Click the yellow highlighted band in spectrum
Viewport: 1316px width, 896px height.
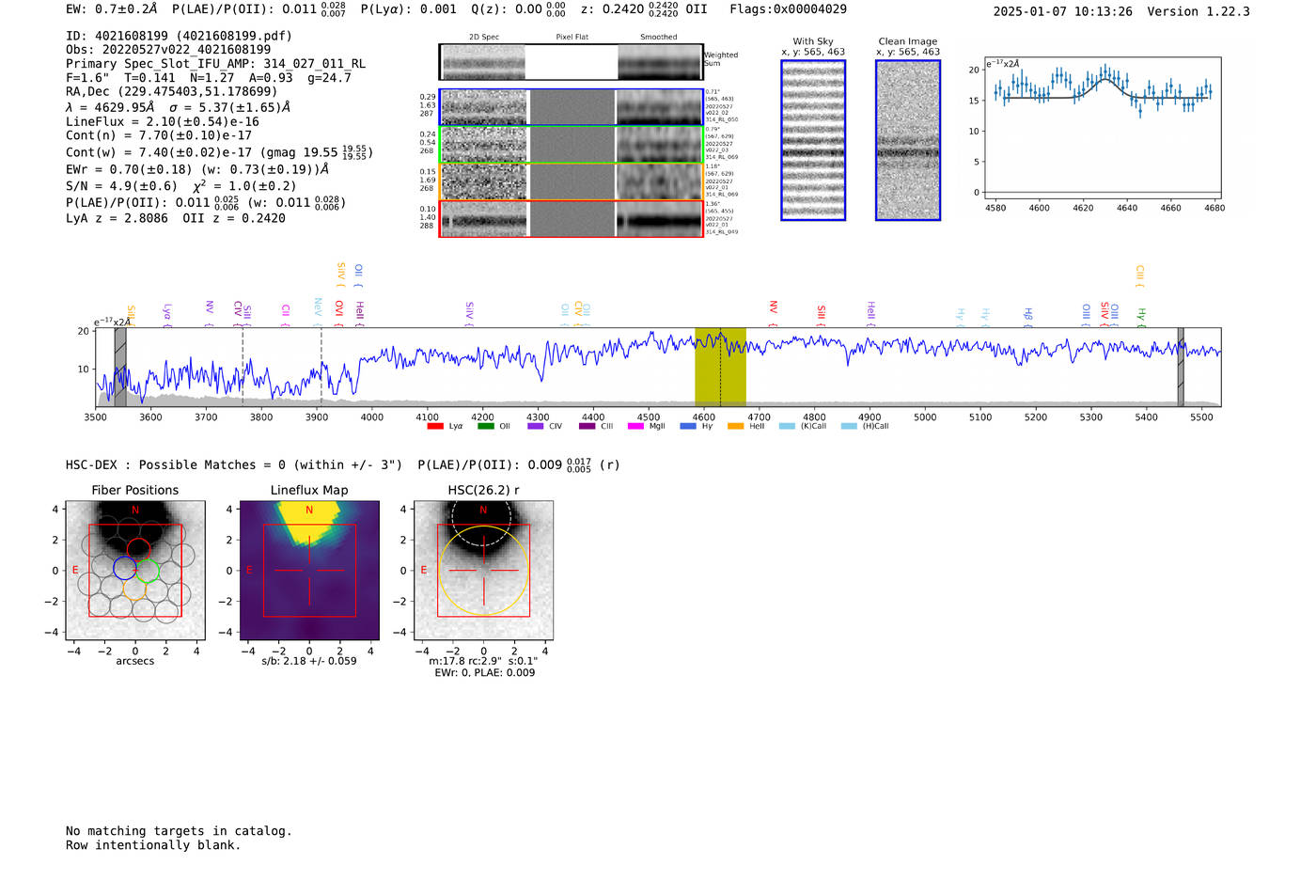[720, 367]
